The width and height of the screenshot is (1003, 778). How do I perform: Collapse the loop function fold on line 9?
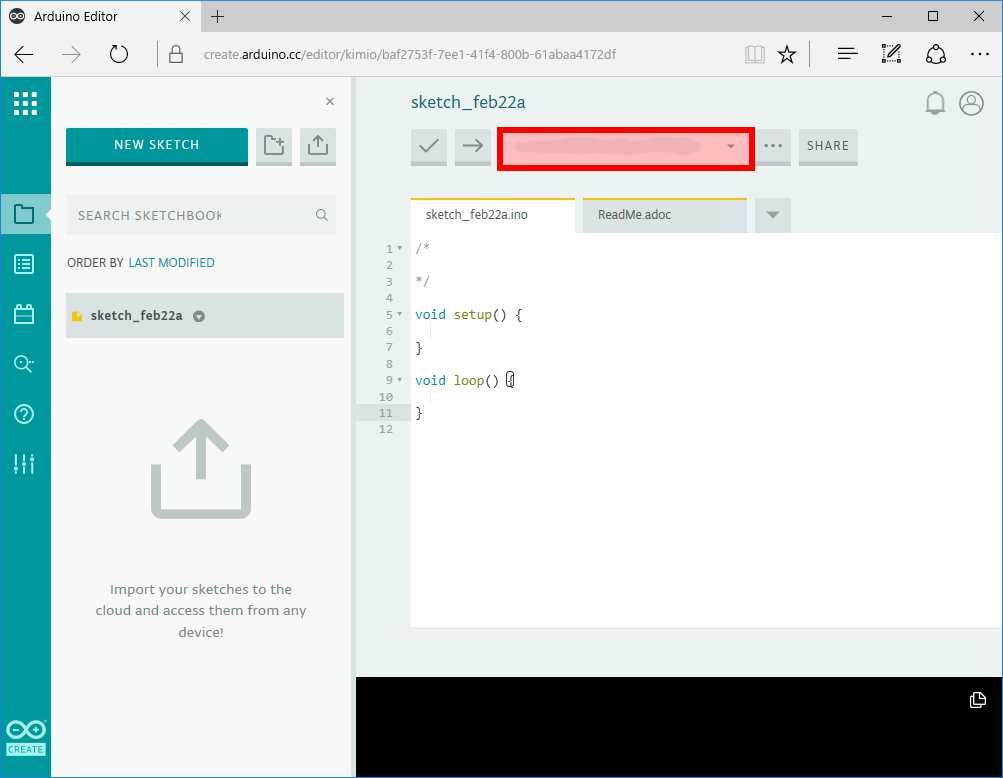click(x=400, y=380)
